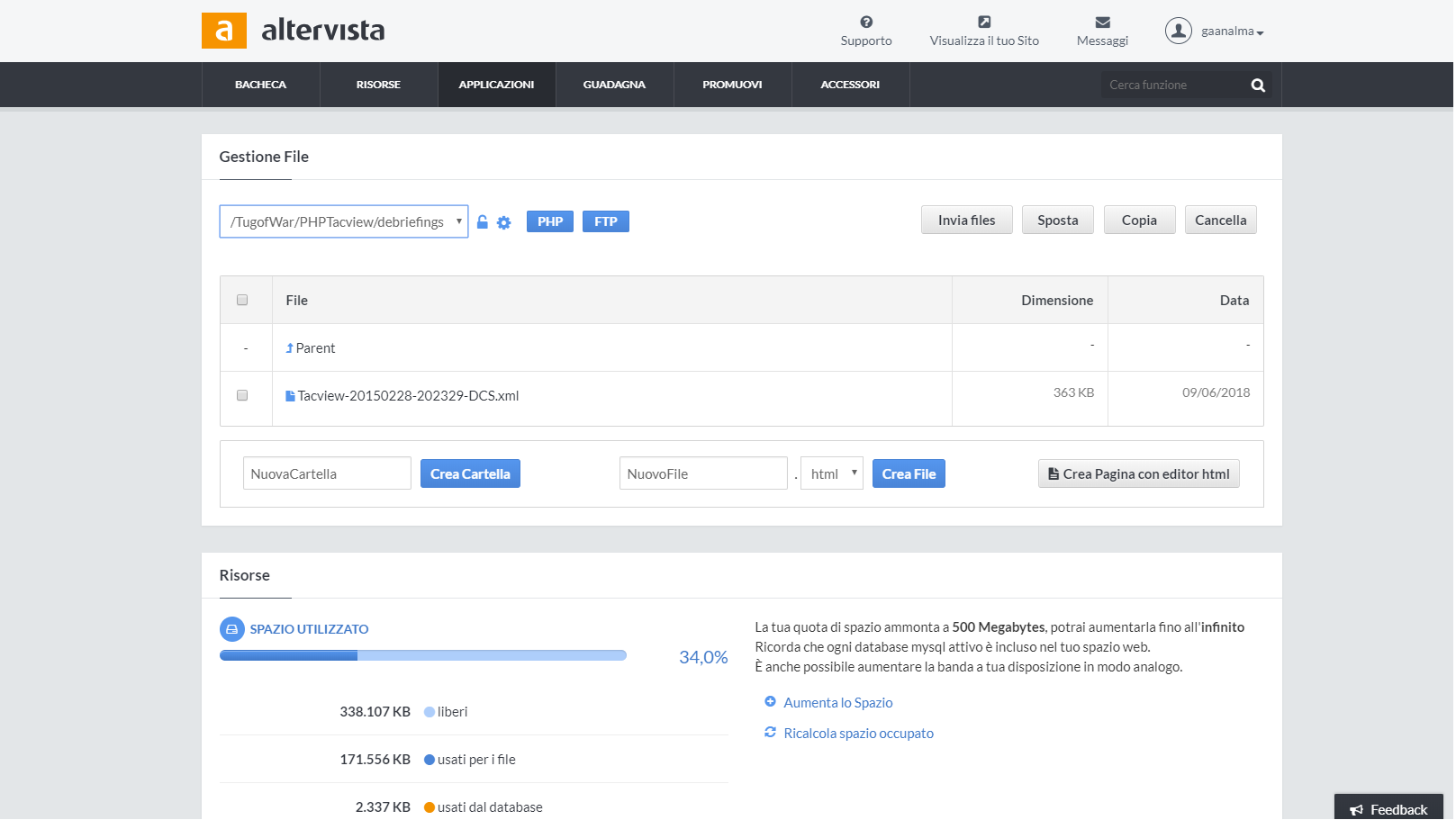Click the user avatar icon
Image resolution: width=1456 pixels, height=820 pixels.
[1179, 31]
